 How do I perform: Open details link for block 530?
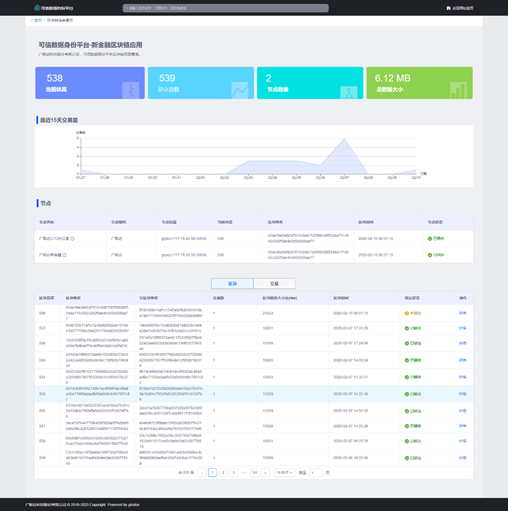click(462, 441)
